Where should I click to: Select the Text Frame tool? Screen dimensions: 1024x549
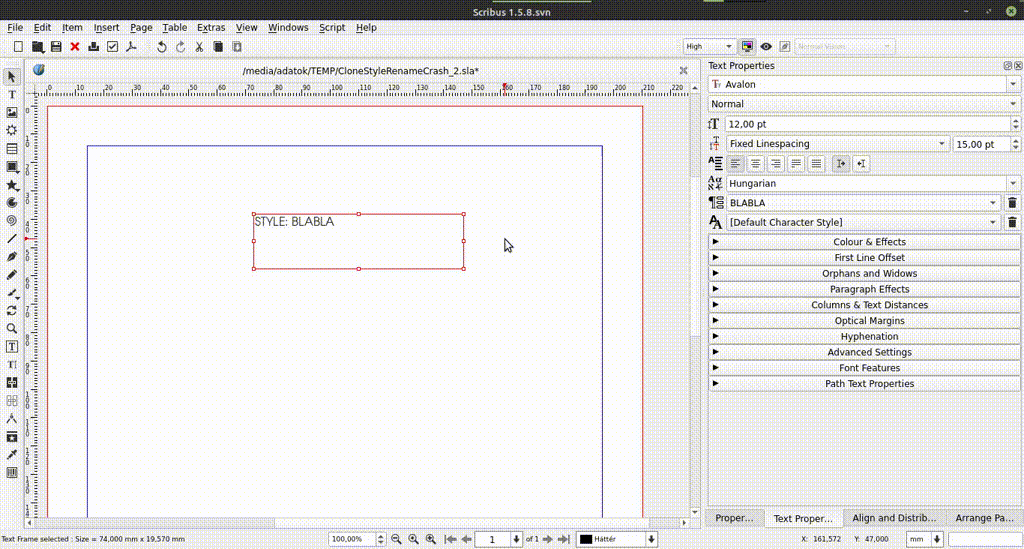12,94
